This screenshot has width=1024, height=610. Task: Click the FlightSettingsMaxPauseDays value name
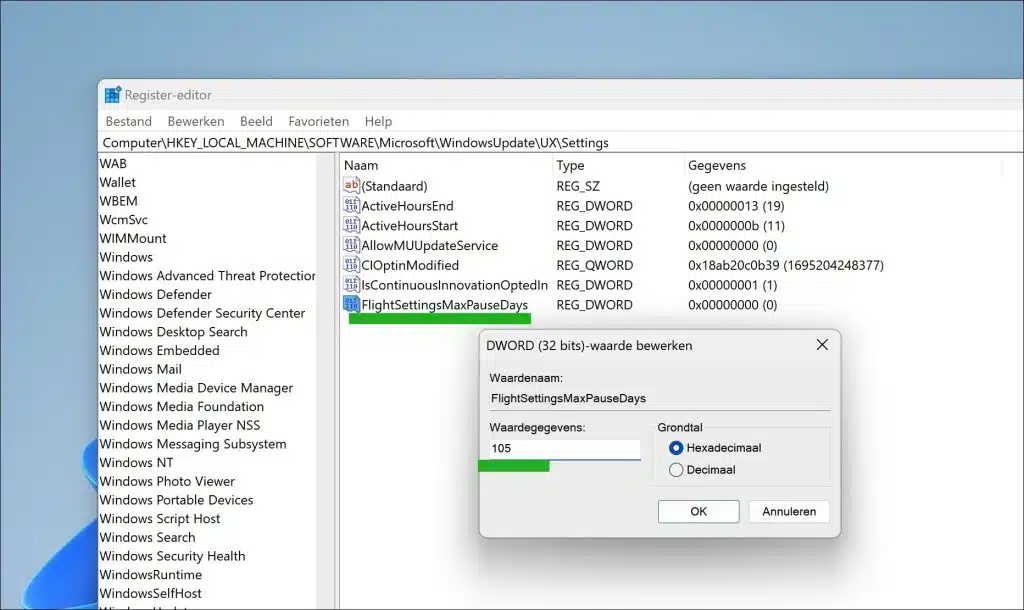pos(445,305)
